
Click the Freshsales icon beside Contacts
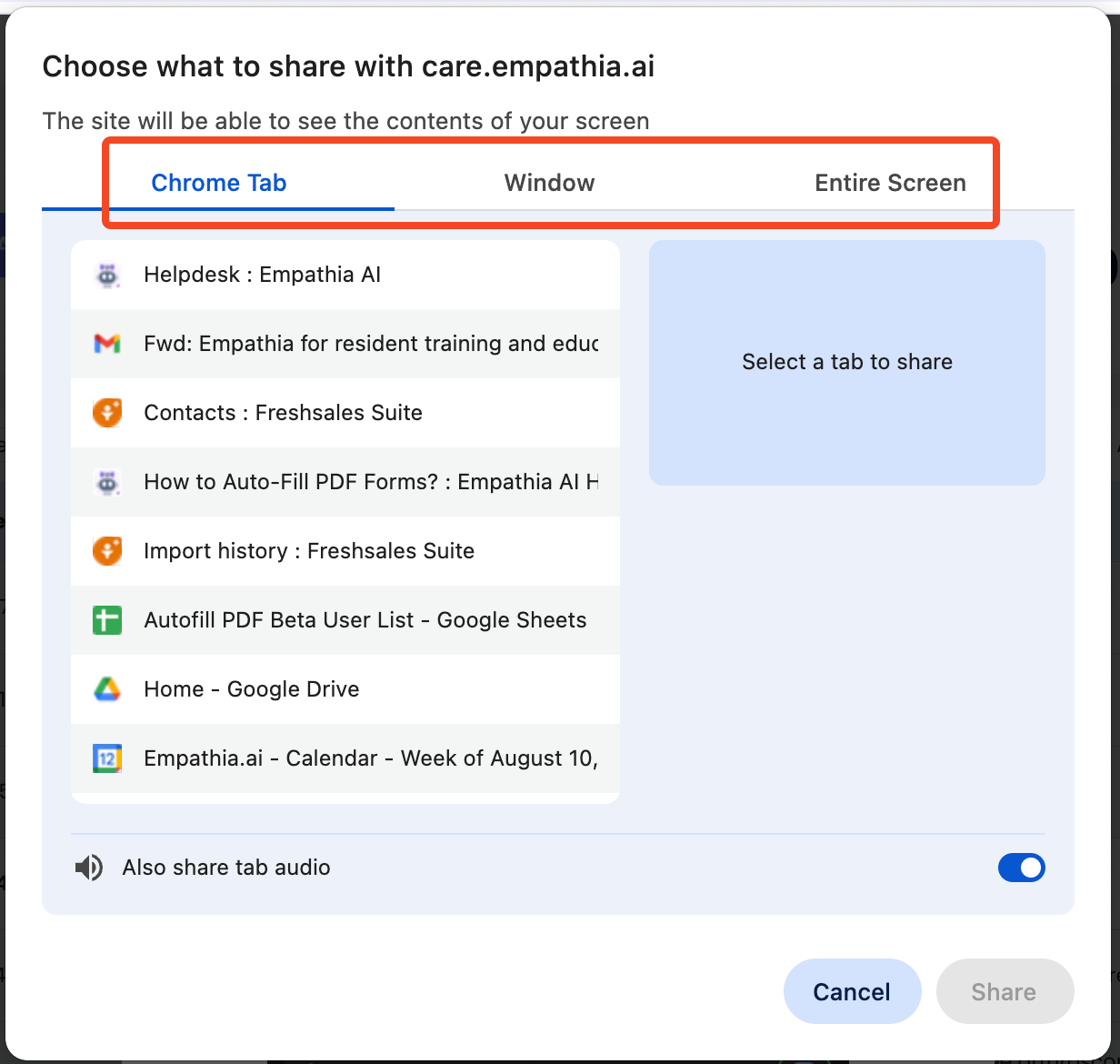(x=107, y=413)
